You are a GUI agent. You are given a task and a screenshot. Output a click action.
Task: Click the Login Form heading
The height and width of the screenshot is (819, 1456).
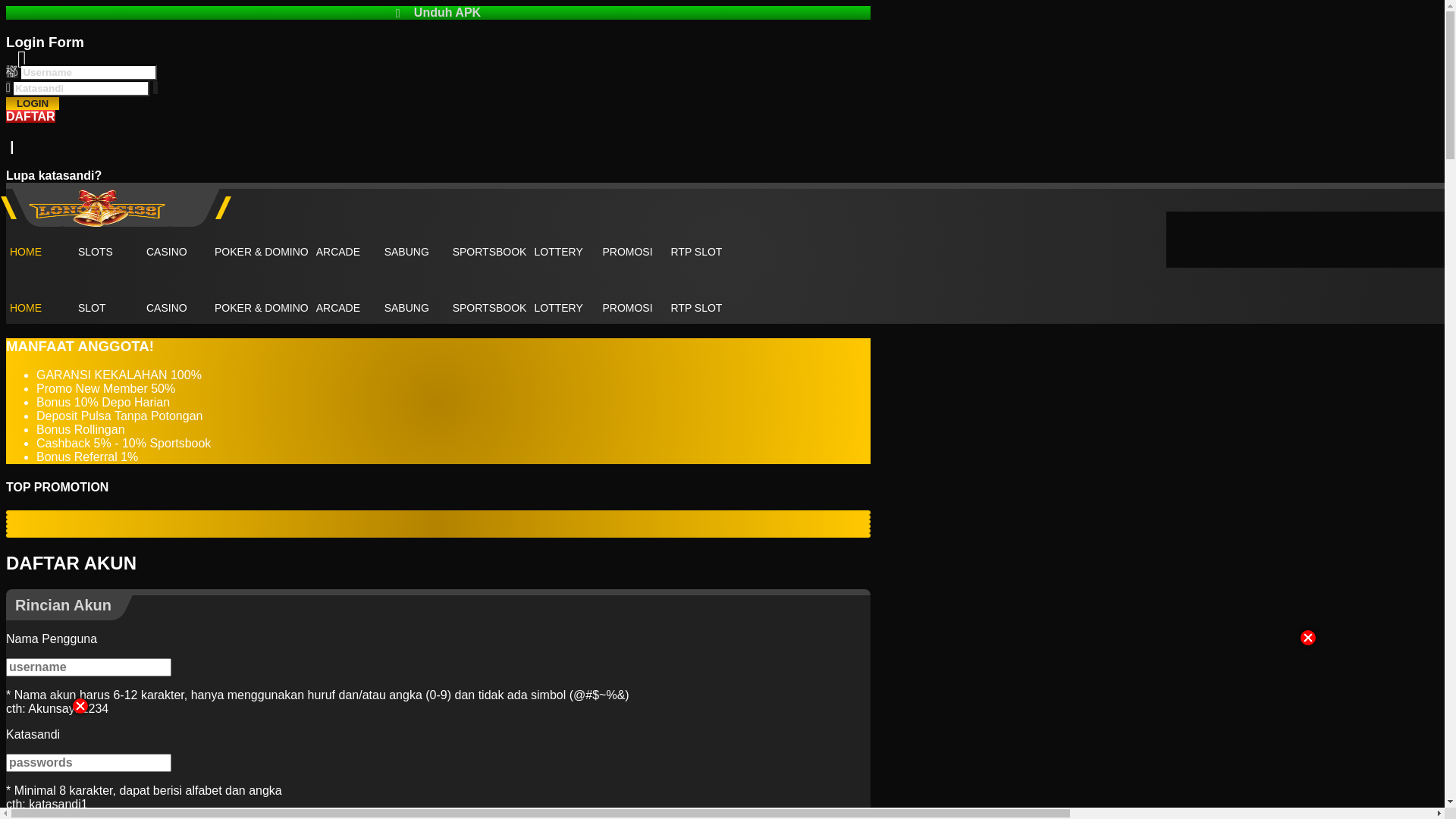coord(45,42)
